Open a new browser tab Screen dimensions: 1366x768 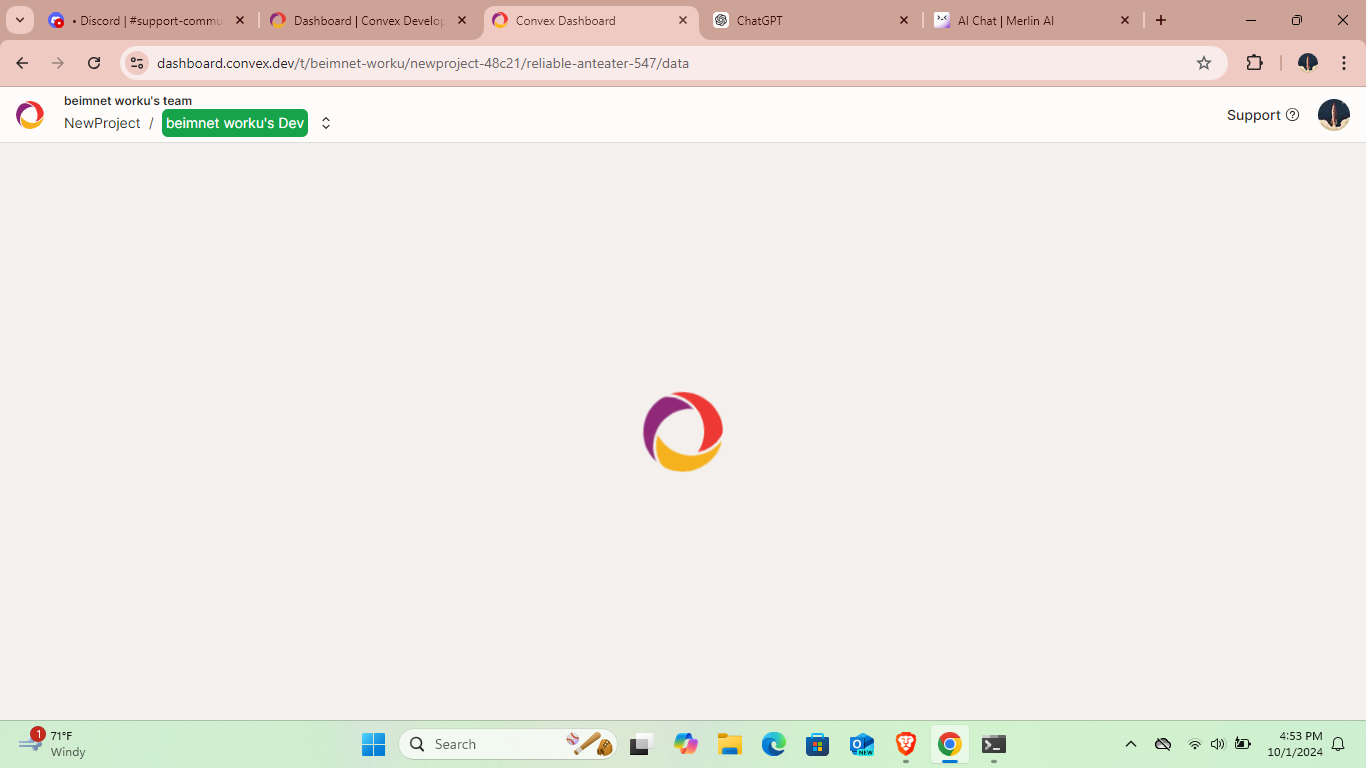1161,20
